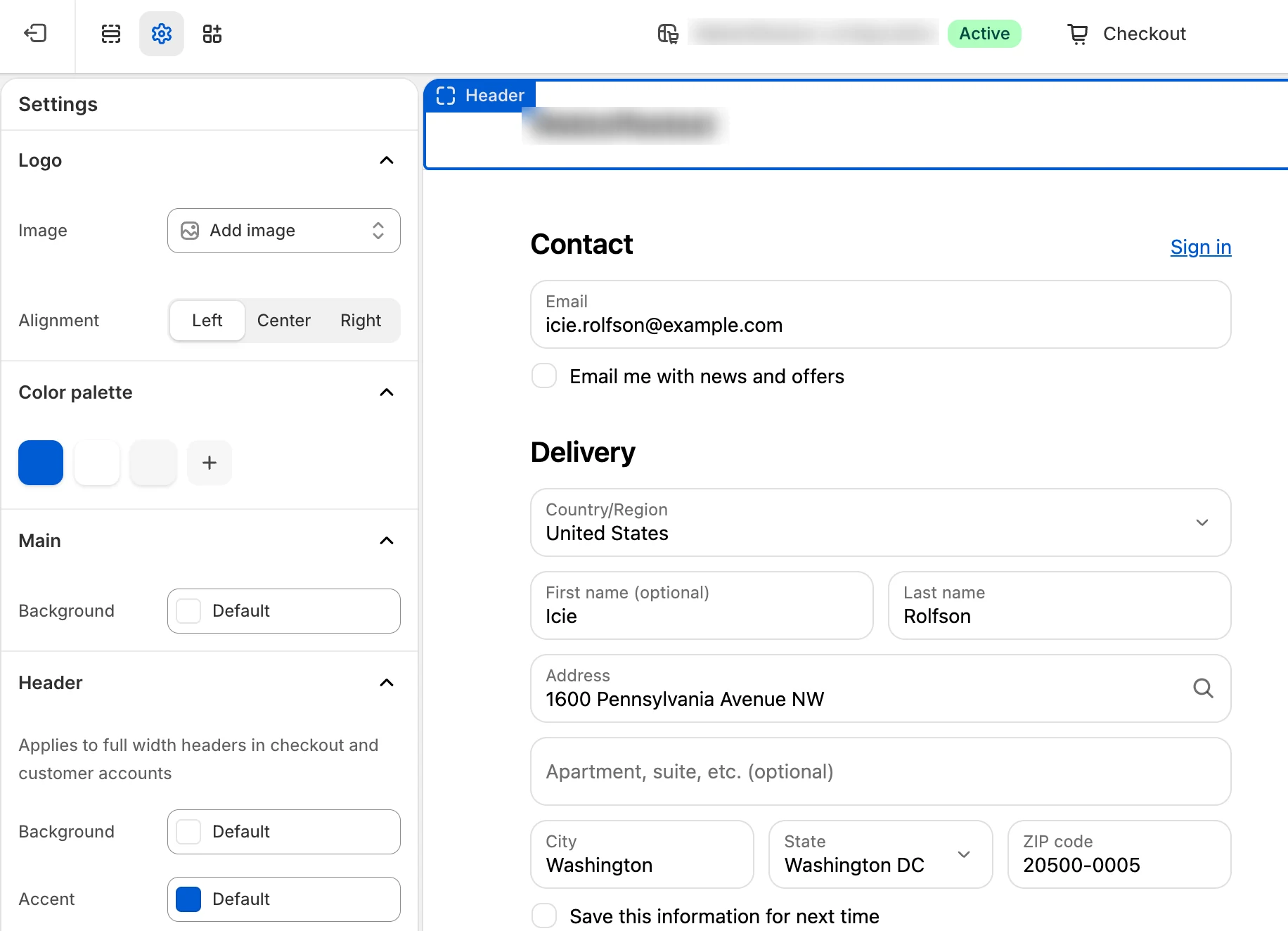Collapse the Header settings section
Screen dimensions: 1288x931
tap(387, 683)
